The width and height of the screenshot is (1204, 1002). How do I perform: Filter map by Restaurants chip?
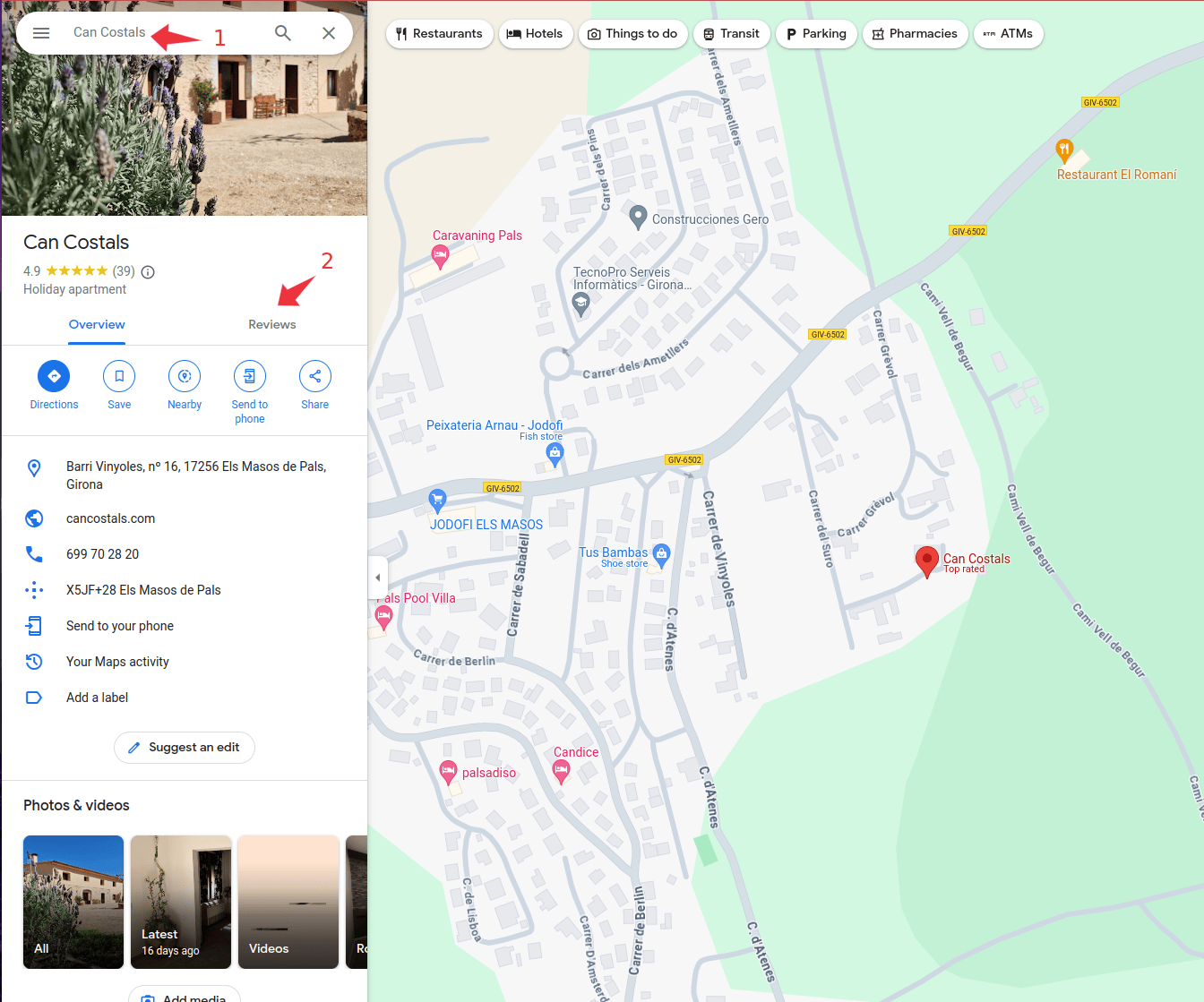tap(439, 34)
